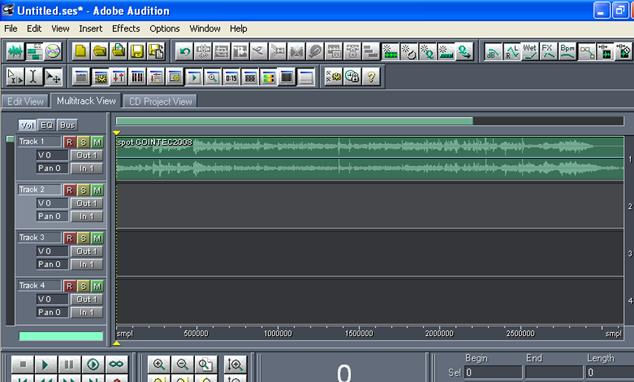The width and height of the screenshot is (634, 382).
Task: Solo Track 1 with S button
Action: click(83, 142)
